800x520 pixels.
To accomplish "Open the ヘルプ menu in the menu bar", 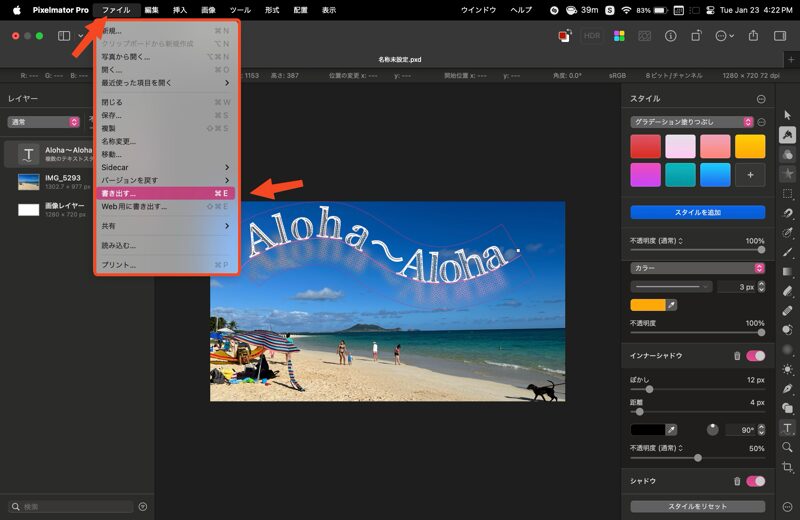I will pyautogui.click(x=521, y=10).
